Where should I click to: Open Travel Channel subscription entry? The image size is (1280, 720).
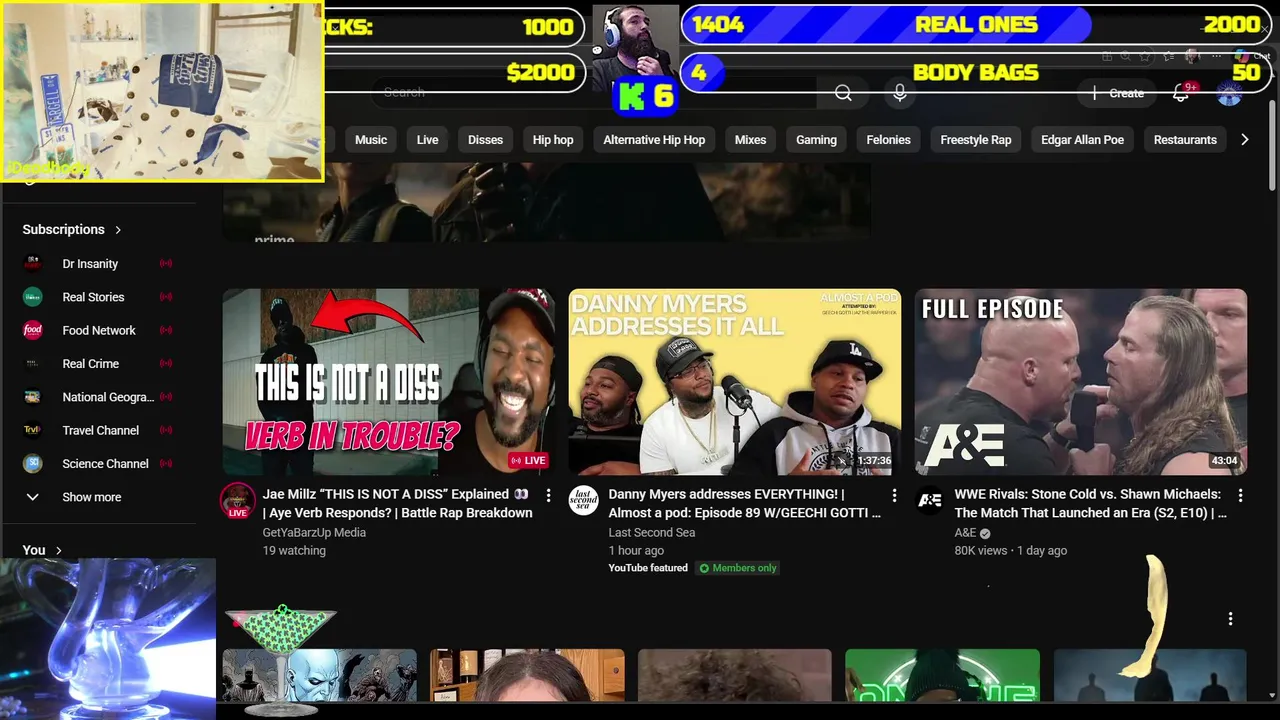(x=100, y=430)
